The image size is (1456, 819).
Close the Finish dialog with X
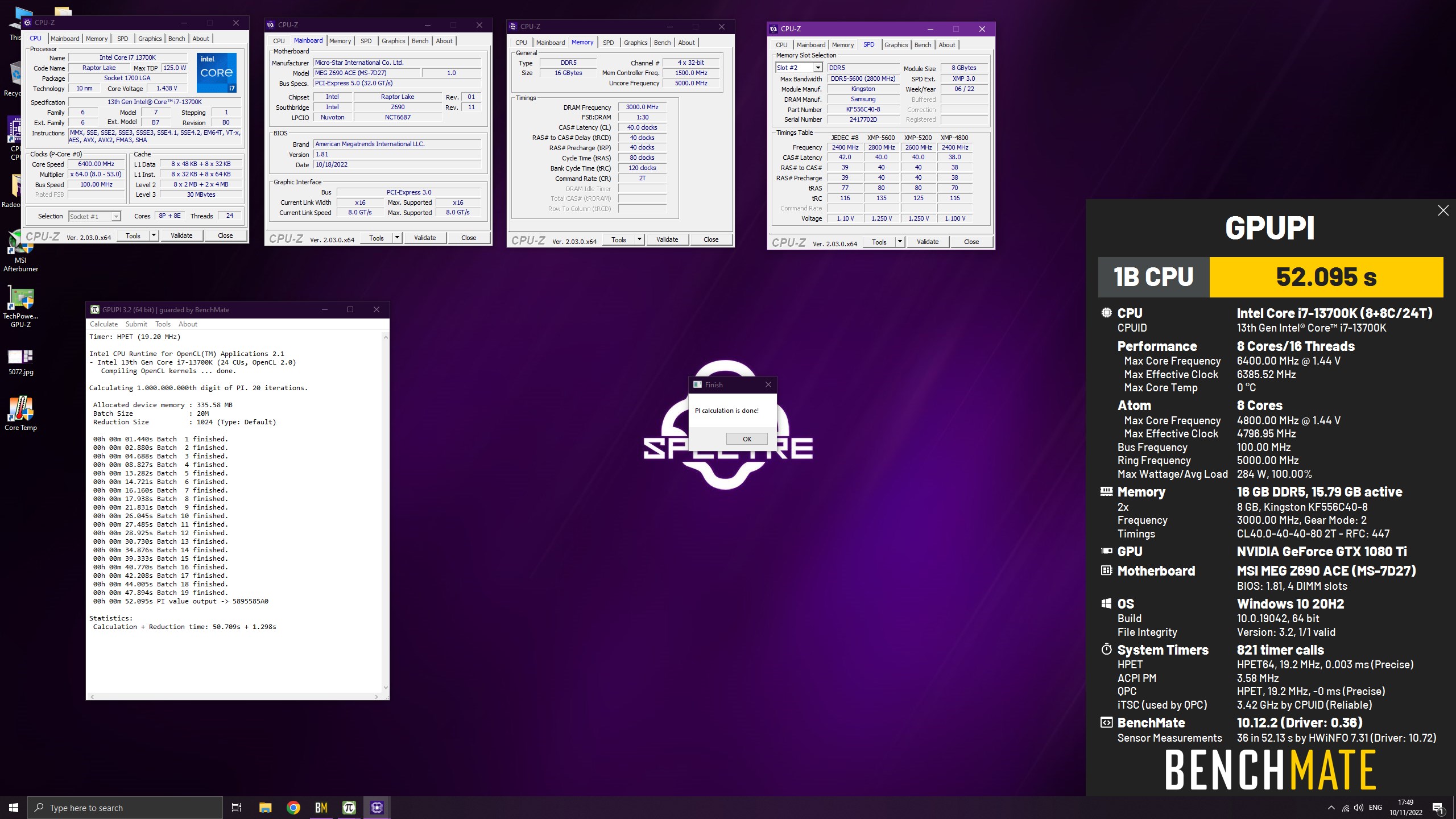(768, 384)
